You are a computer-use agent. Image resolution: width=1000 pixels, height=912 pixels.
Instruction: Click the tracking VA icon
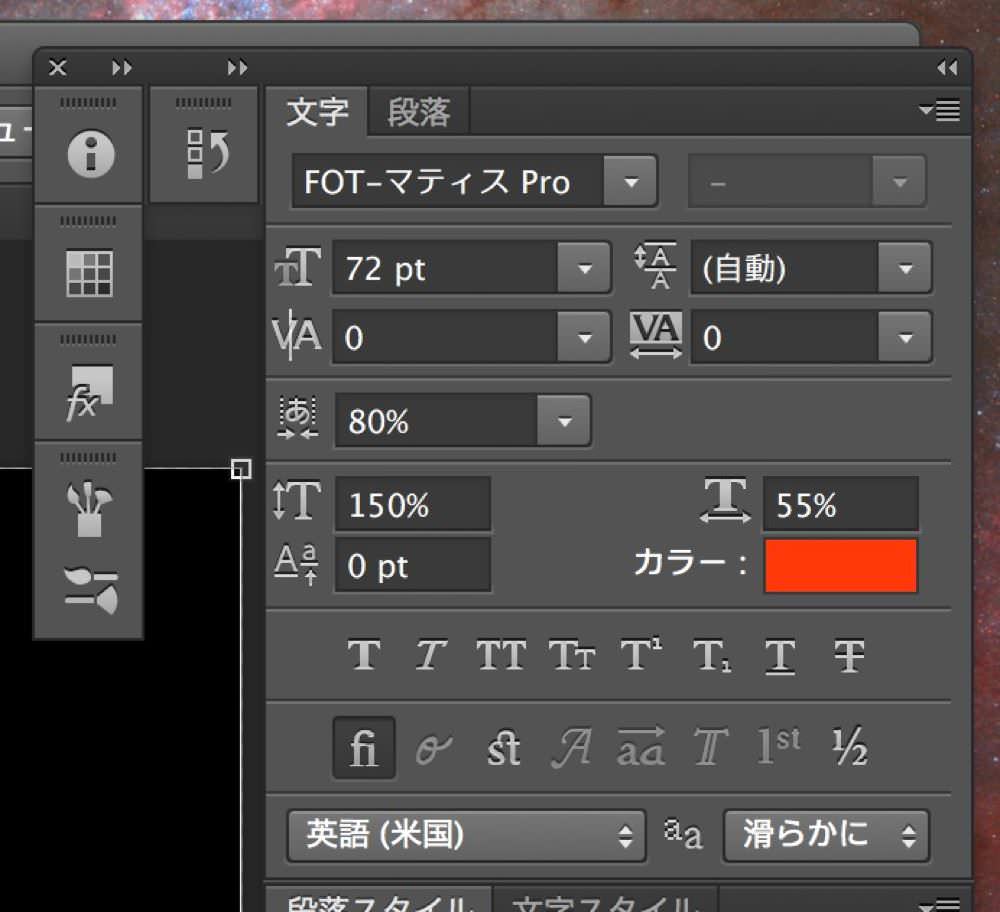click(x=656, y=335)
